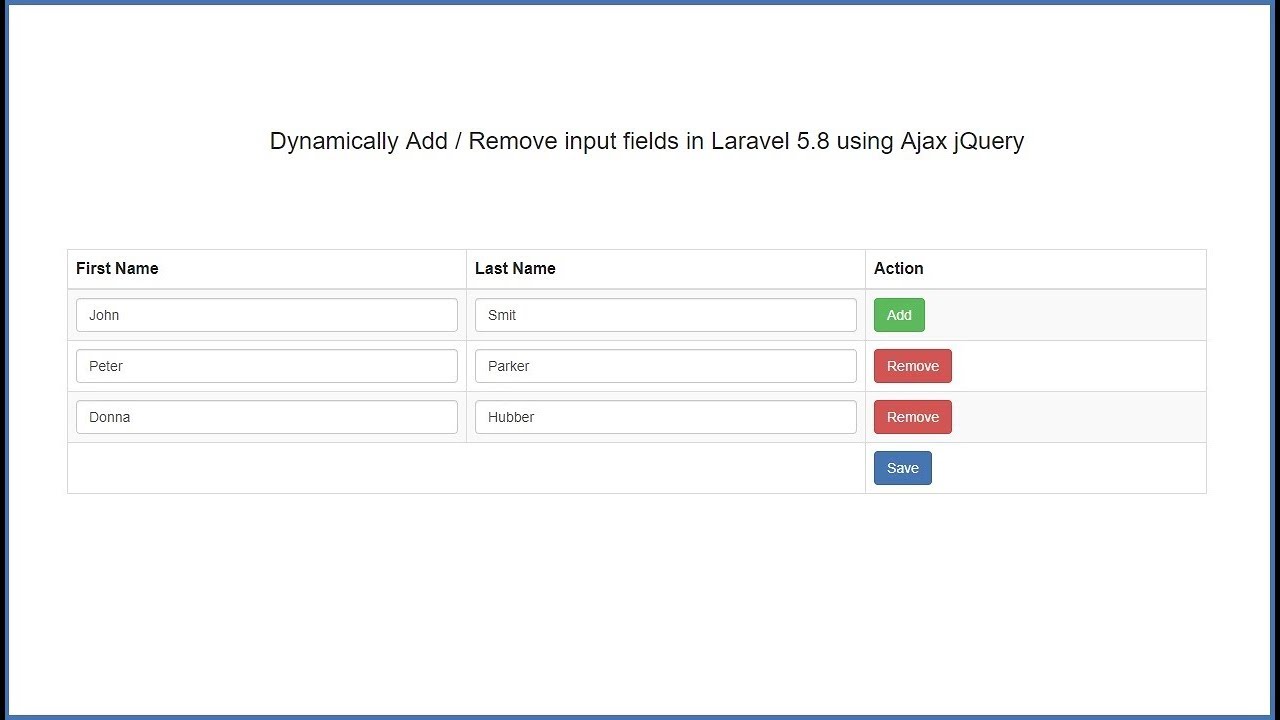Select the First Name input with Peter
Image resolution: width=1280 pixels, height=720 pixels.
pos(266,366)
